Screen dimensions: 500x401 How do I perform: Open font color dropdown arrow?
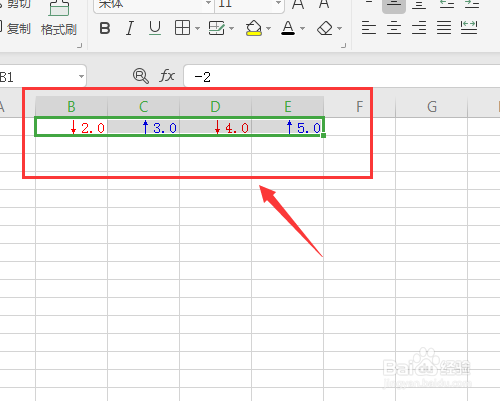[x=303, y=29]
